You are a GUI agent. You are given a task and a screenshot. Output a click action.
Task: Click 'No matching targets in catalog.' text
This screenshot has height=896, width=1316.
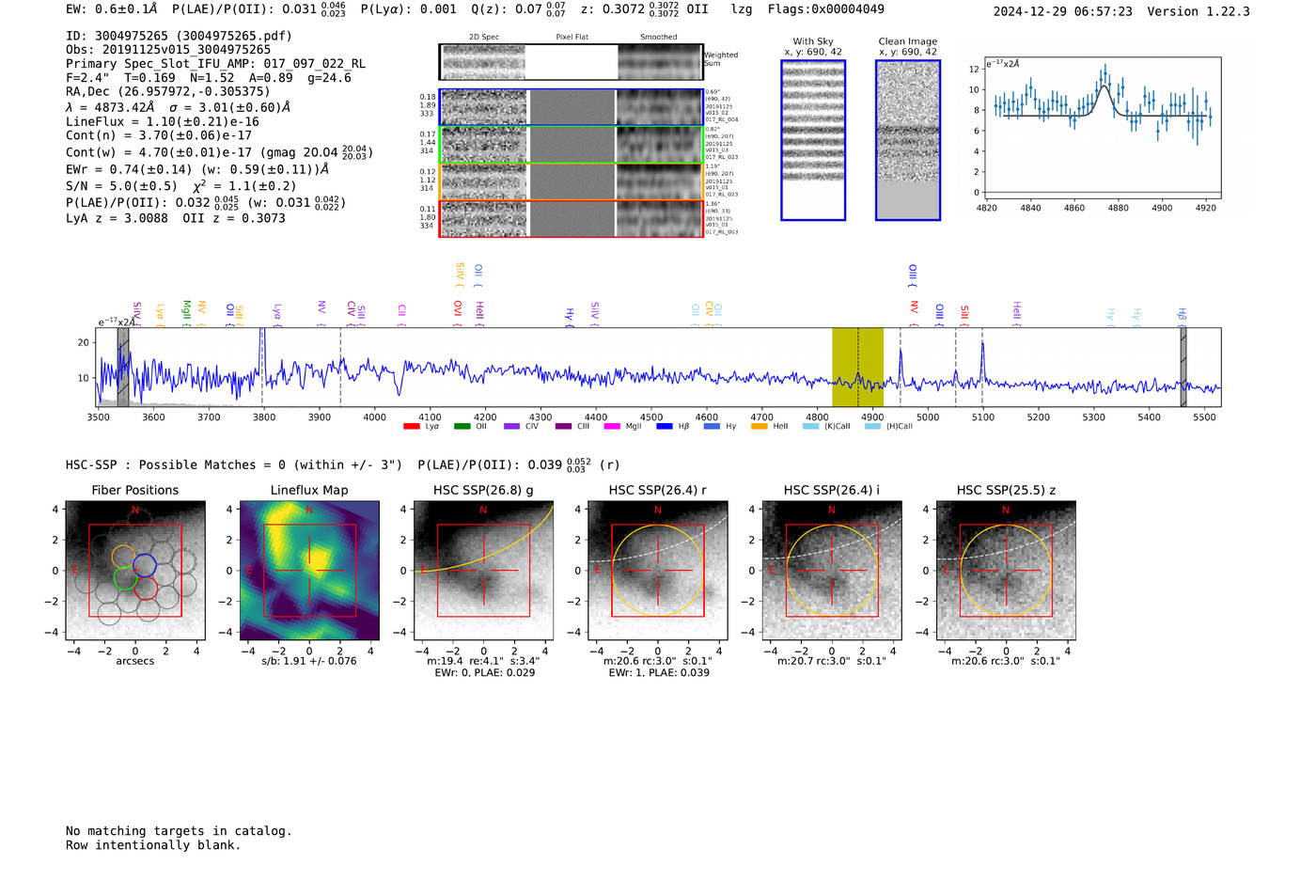[x=179, y=831]
